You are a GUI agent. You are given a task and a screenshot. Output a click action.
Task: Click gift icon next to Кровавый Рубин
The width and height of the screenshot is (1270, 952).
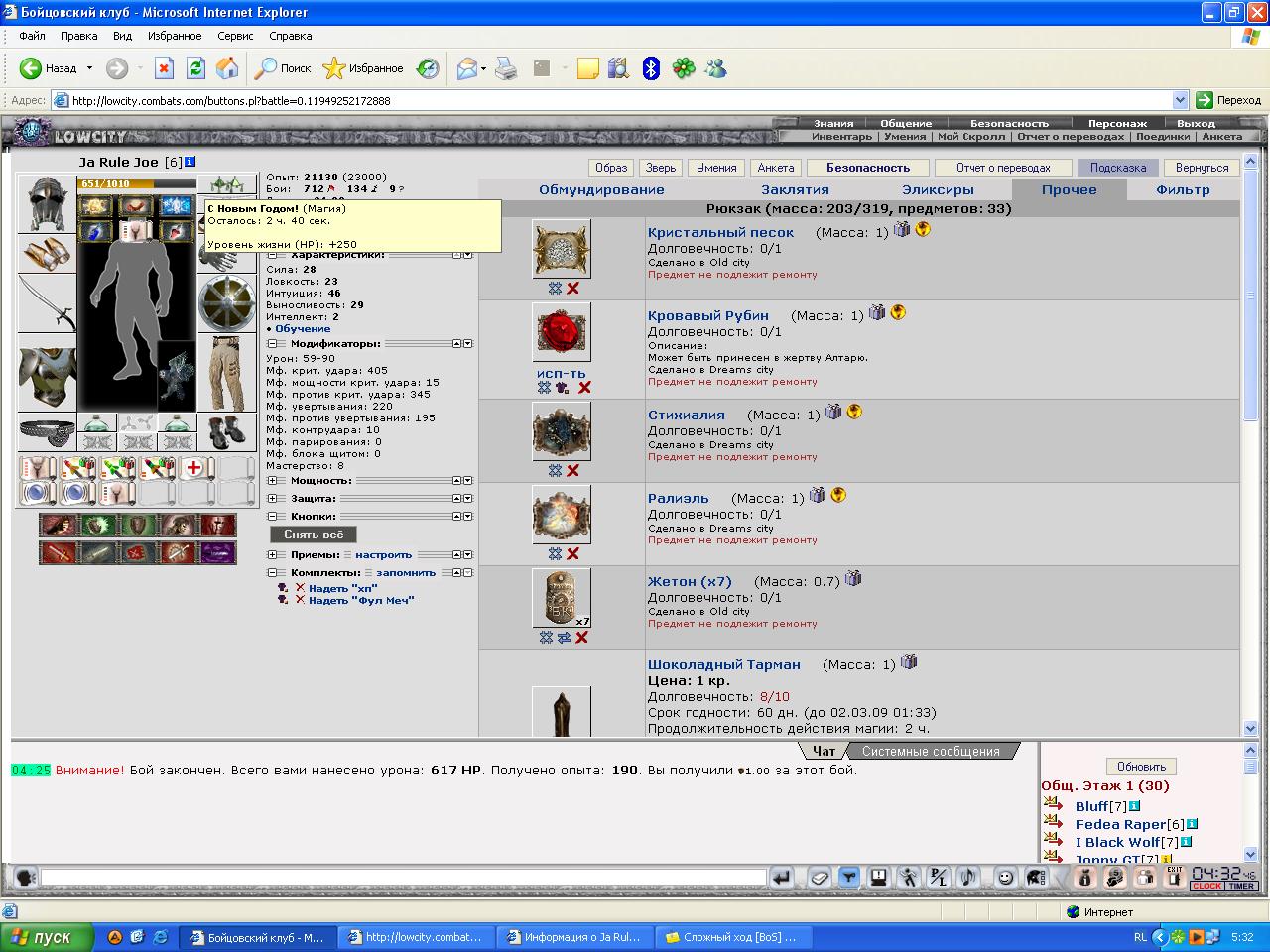pos(877,312)
